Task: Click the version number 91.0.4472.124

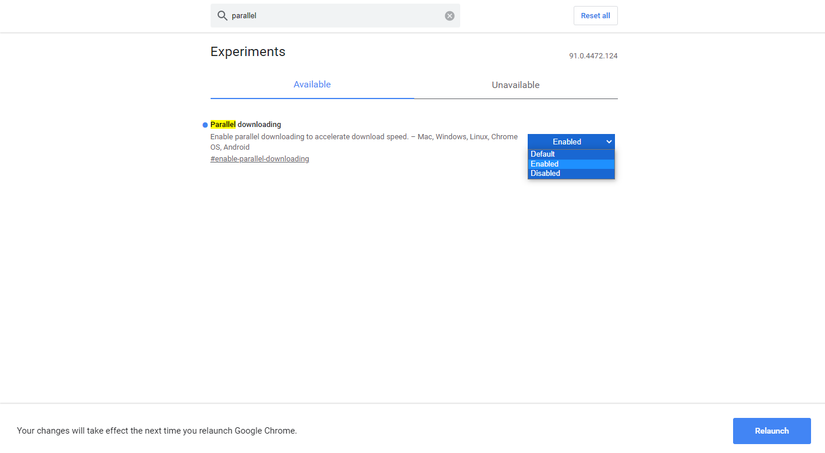Action: [593, 56]
